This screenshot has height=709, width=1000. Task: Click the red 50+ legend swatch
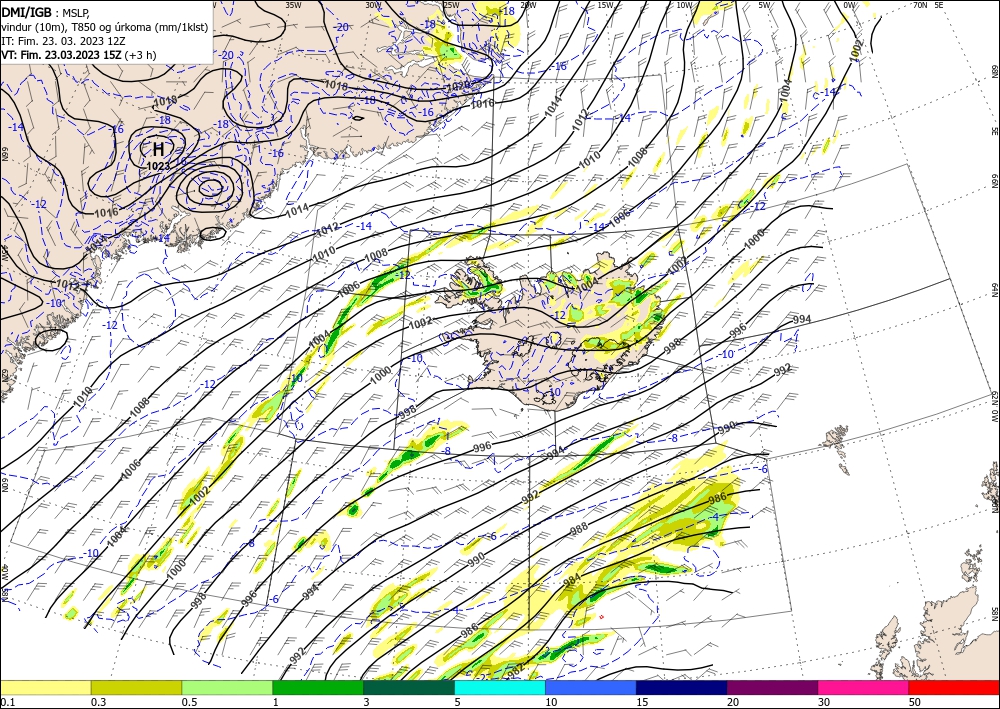coord(954,687)
